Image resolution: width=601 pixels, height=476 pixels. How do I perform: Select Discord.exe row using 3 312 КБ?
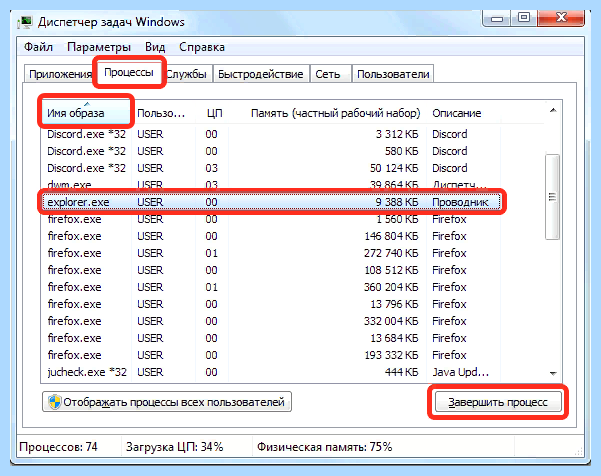tap(271, 134)
